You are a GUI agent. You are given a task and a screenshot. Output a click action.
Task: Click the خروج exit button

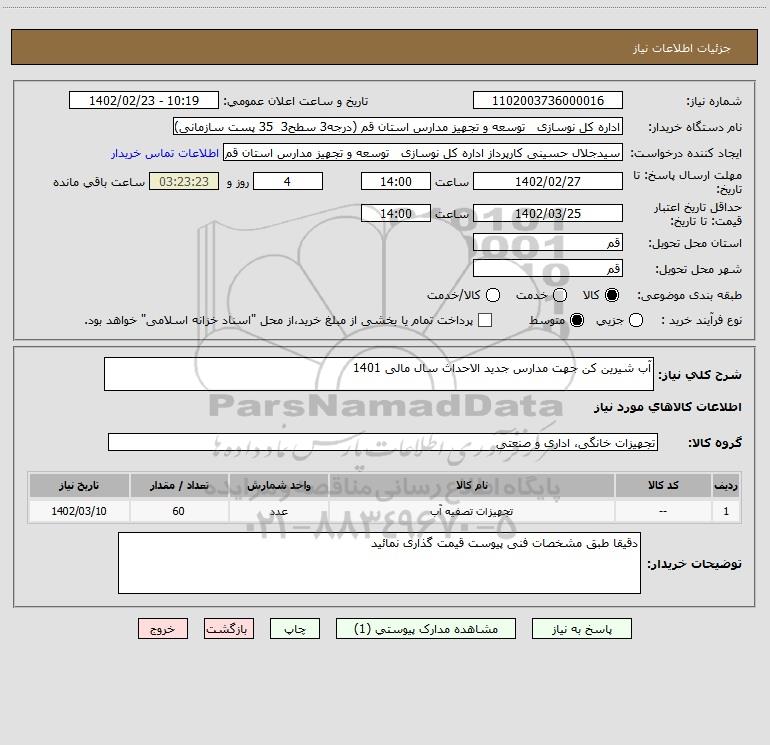click(163, 629)
